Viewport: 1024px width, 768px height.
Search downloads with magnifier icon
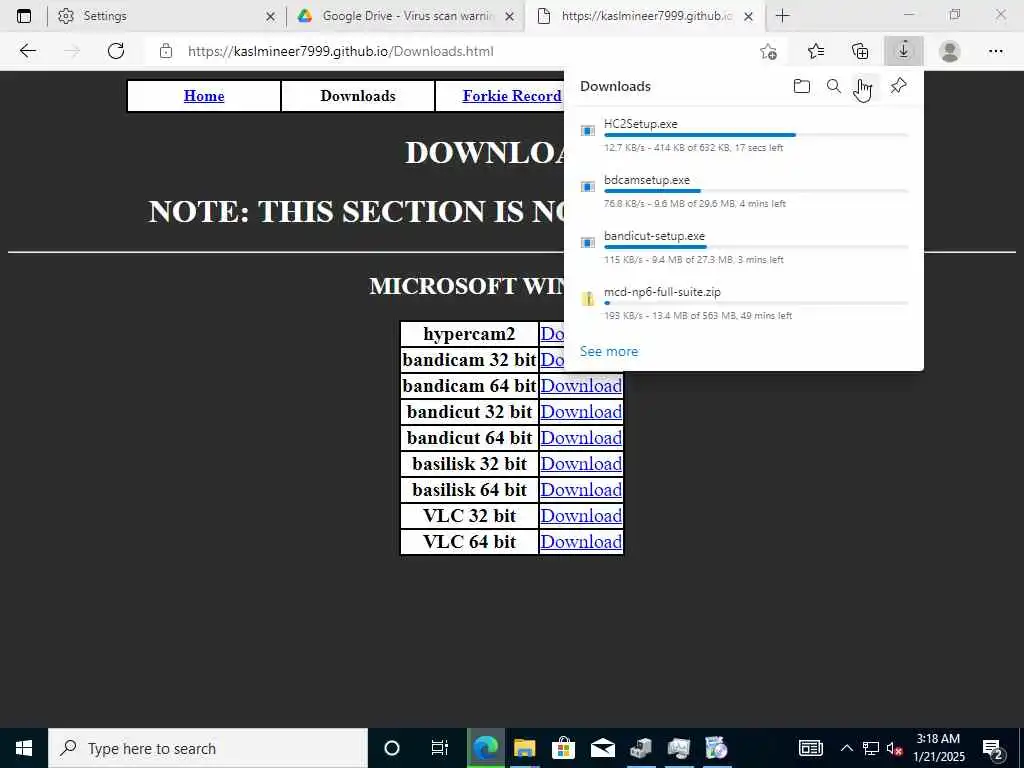833,86
